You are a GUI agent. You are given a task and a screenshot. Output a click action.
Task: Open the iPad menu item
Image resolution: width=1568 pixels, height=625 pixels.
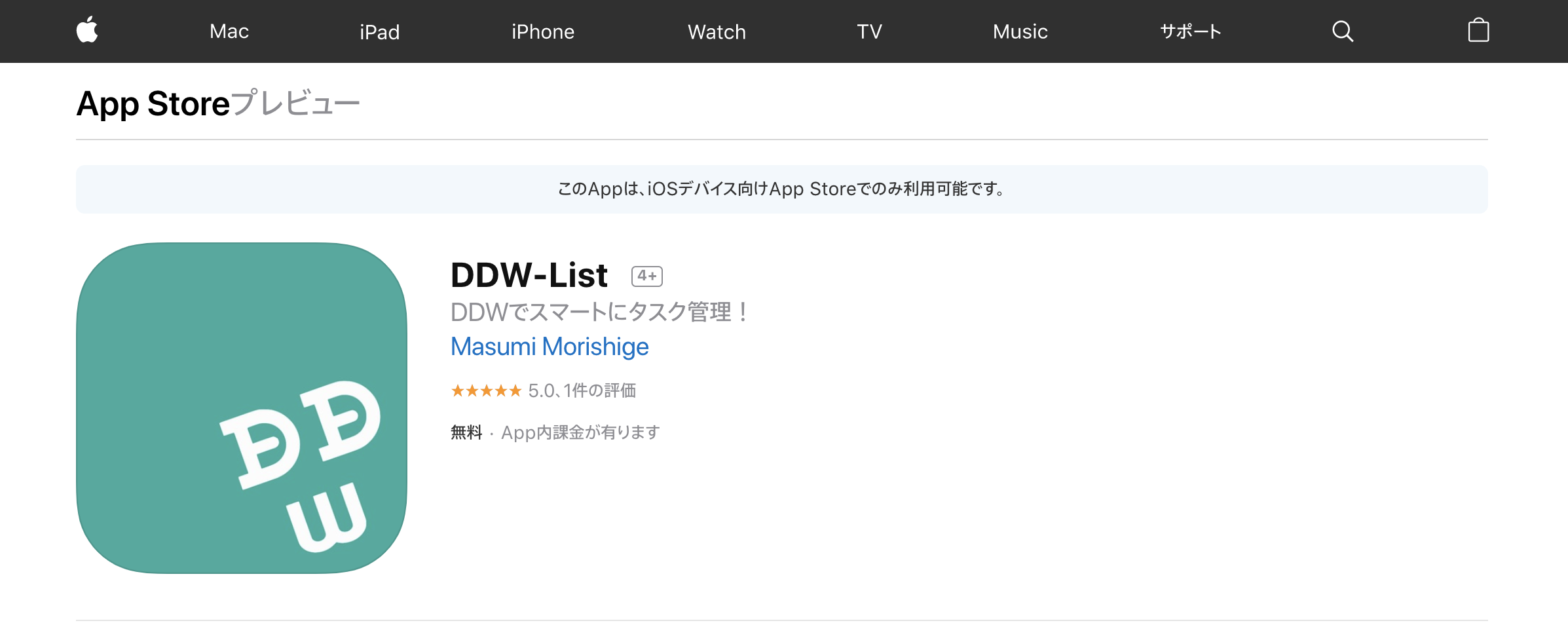click(x=380, y=31)
